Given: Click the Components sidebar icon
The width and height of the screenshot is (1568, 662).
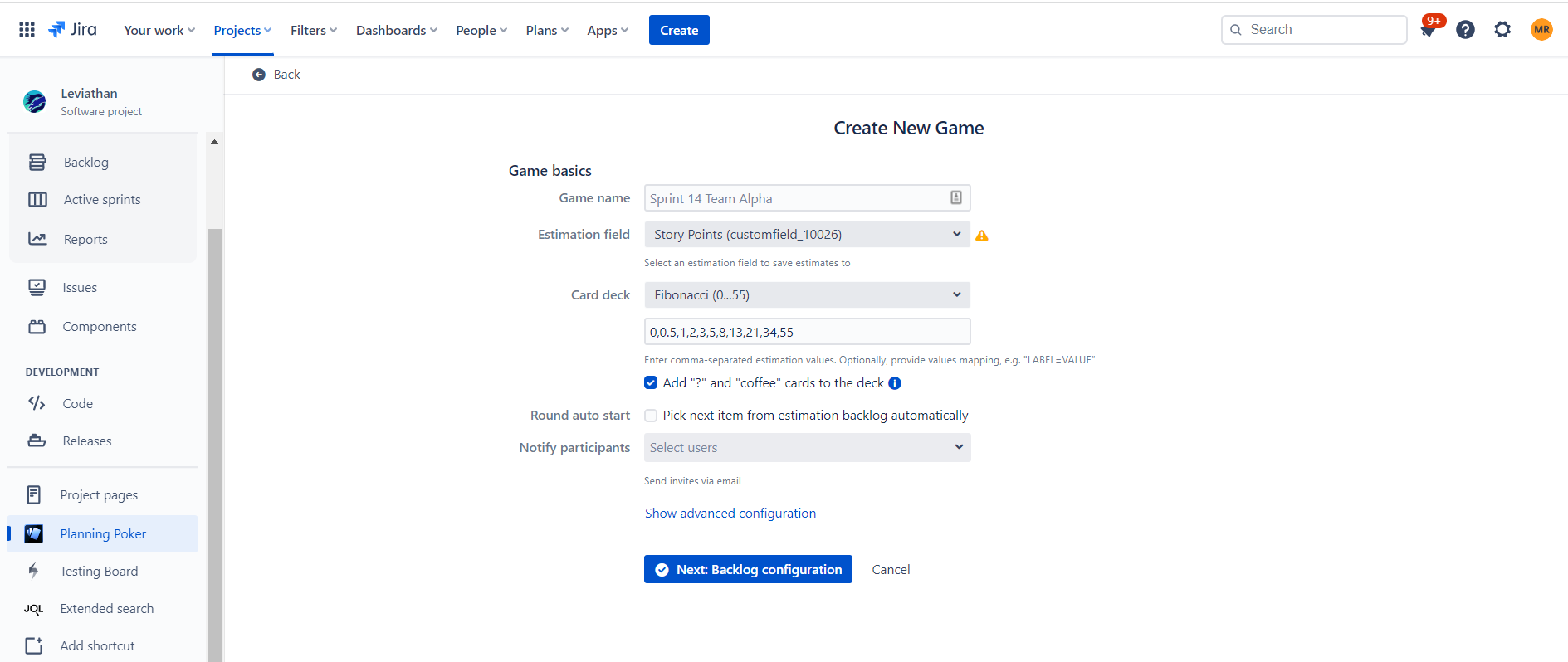Looking at the screenshot, I should [x=37, y=327].
